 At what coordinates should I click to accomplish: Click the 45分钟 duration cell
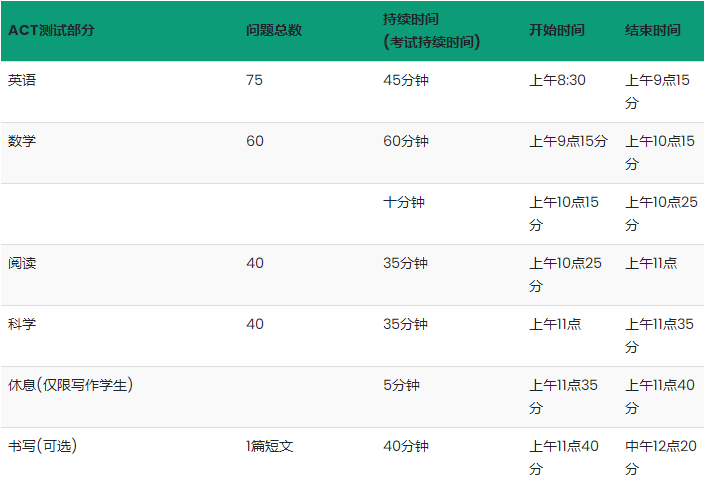405,80
